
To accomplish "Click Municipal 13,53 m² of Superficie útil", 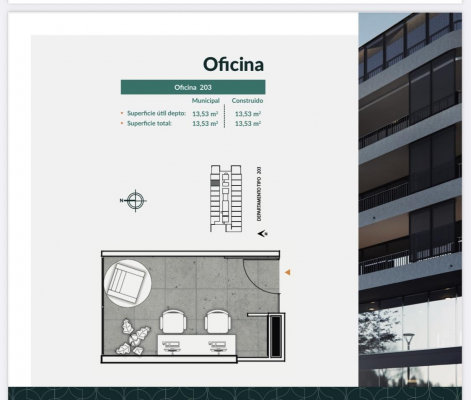I will (x=205, y=114).
